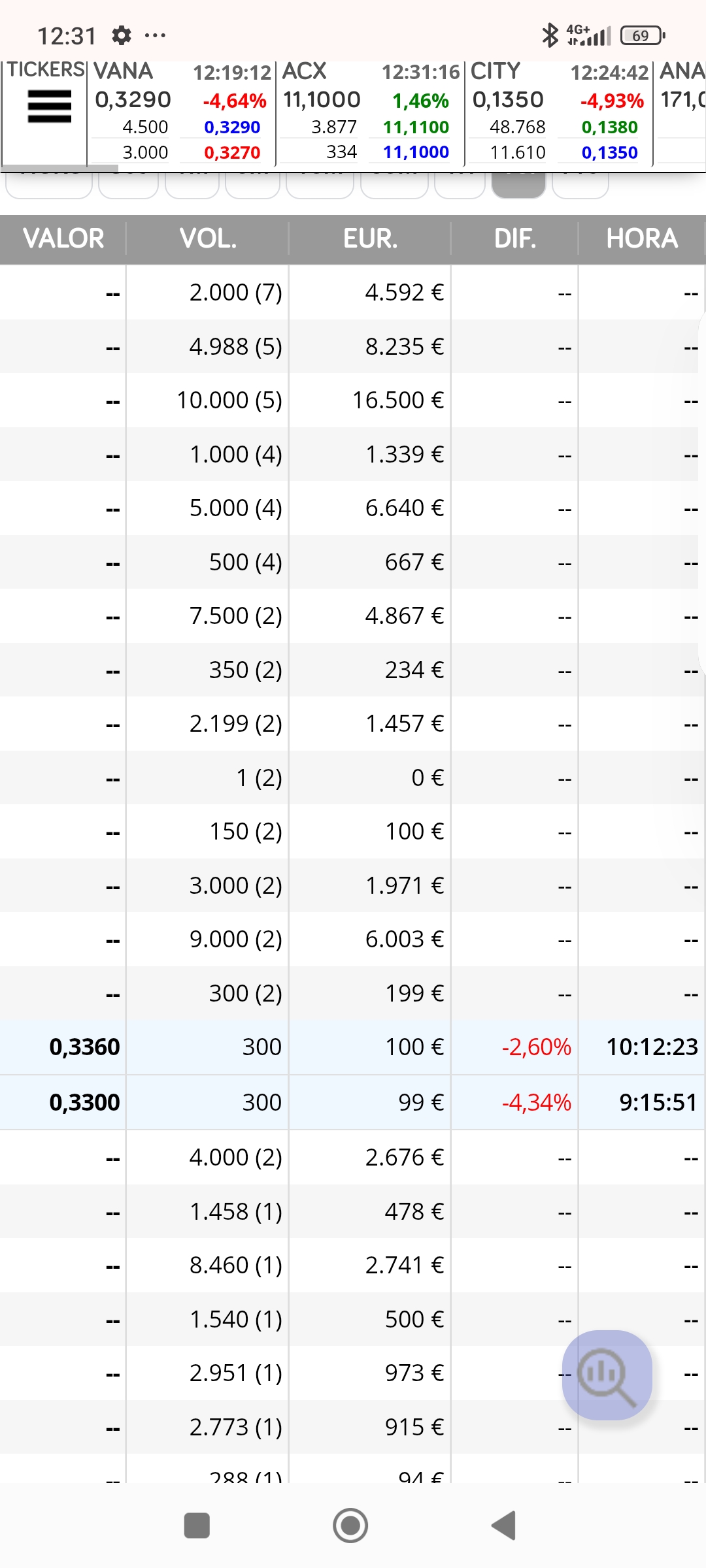The width and height of the screenshot is (706, 1568).
Task: Select the VANA ticker card
Action: point(181,112)
